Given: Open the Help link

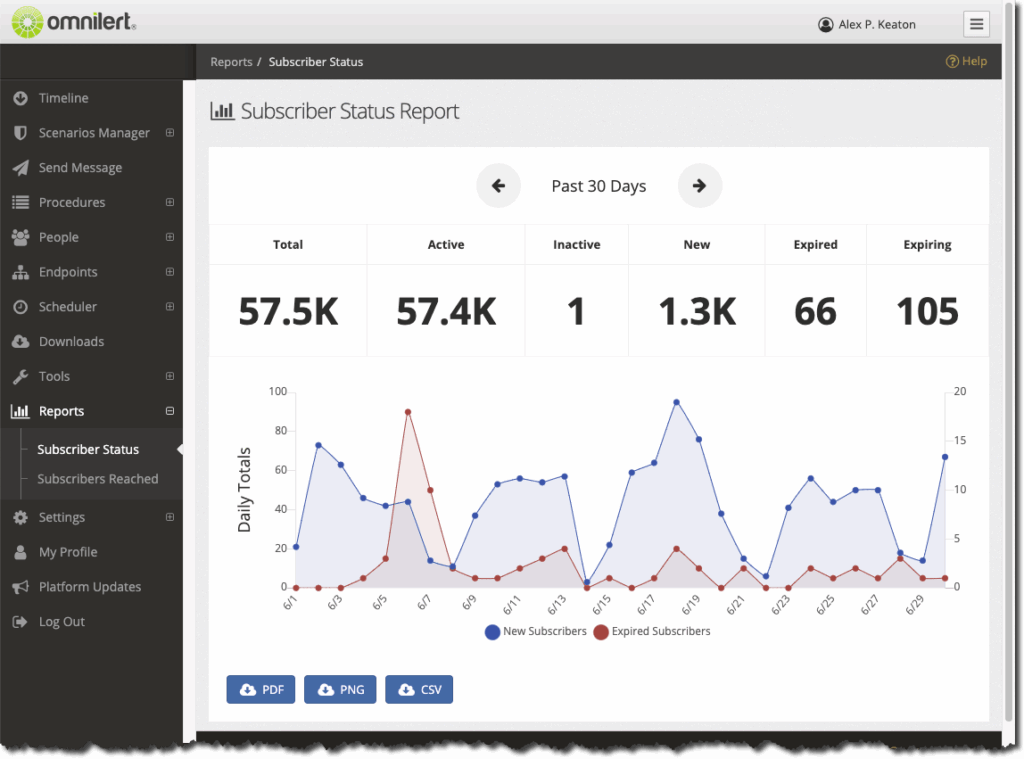Looking at the screenshot, I should (966, 62).
